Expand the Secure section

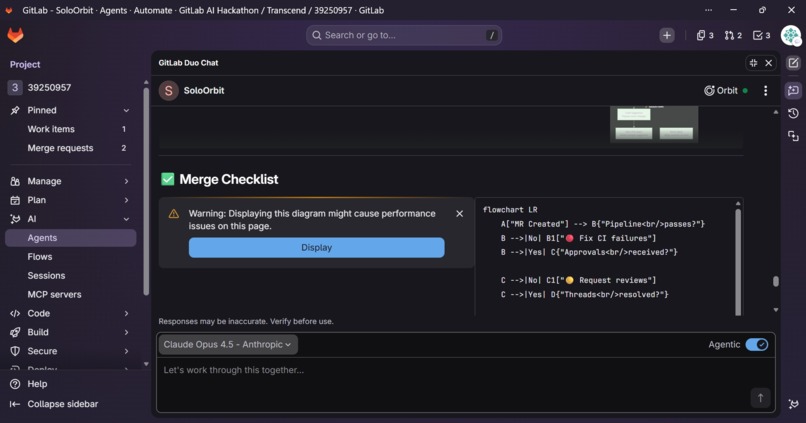(x=70, y=351)
